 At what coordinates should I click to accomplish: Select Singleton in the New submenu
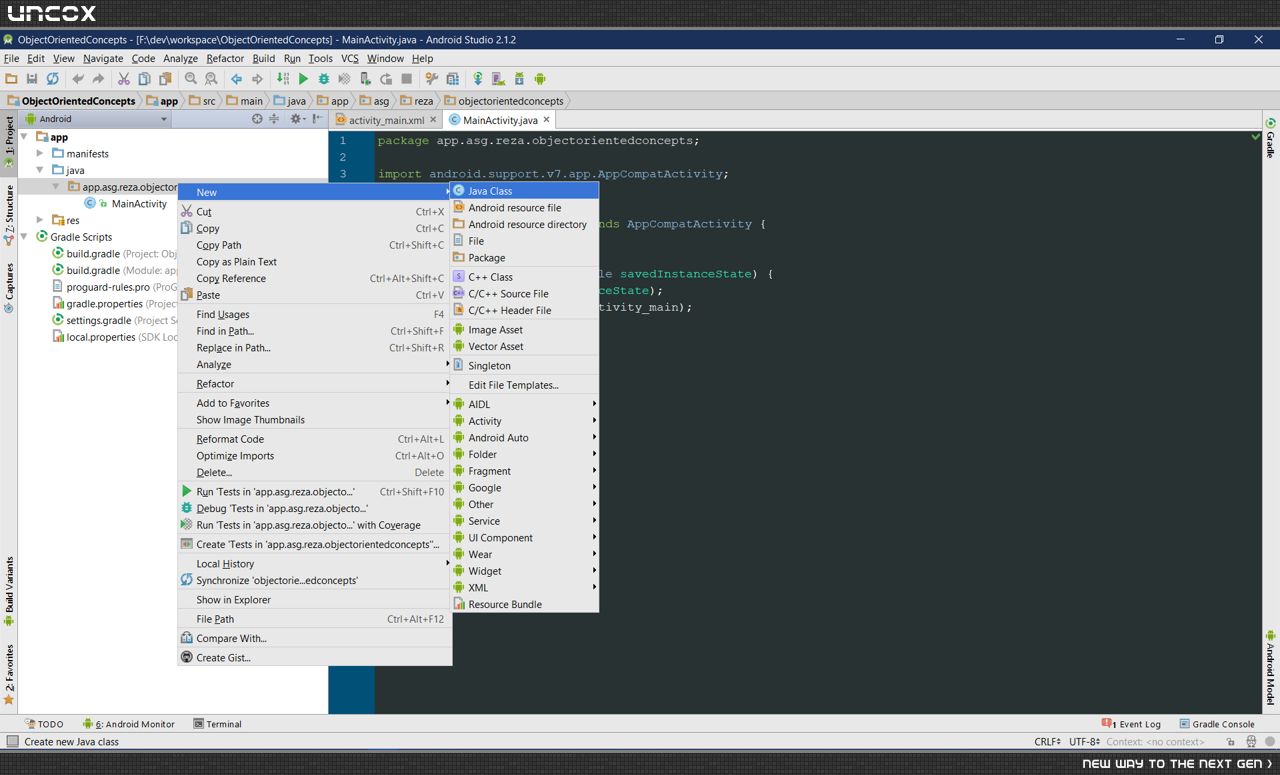[525, 366]
